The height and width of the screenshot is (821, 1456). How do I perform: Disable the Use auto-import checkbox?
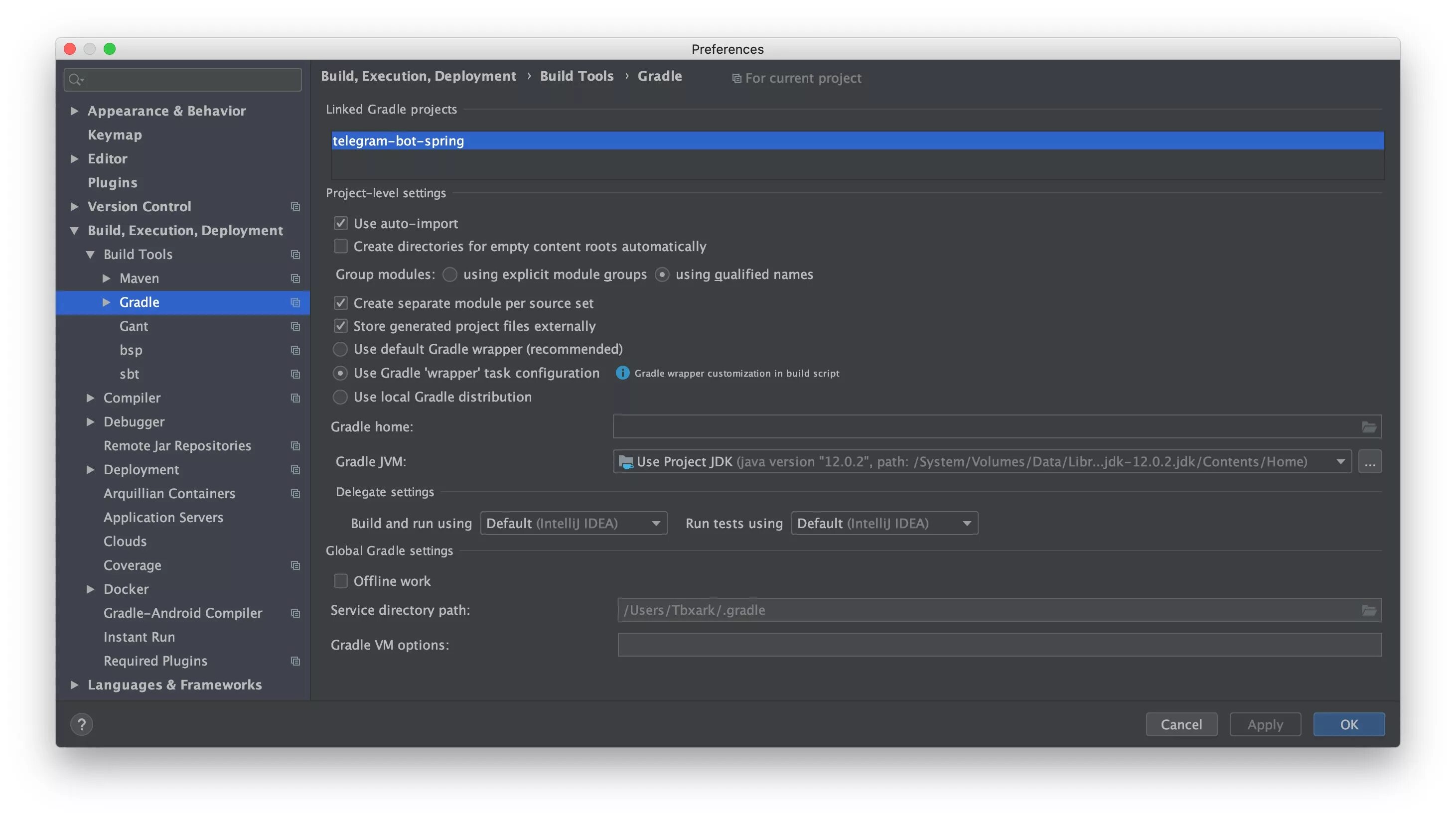[340, 223]
